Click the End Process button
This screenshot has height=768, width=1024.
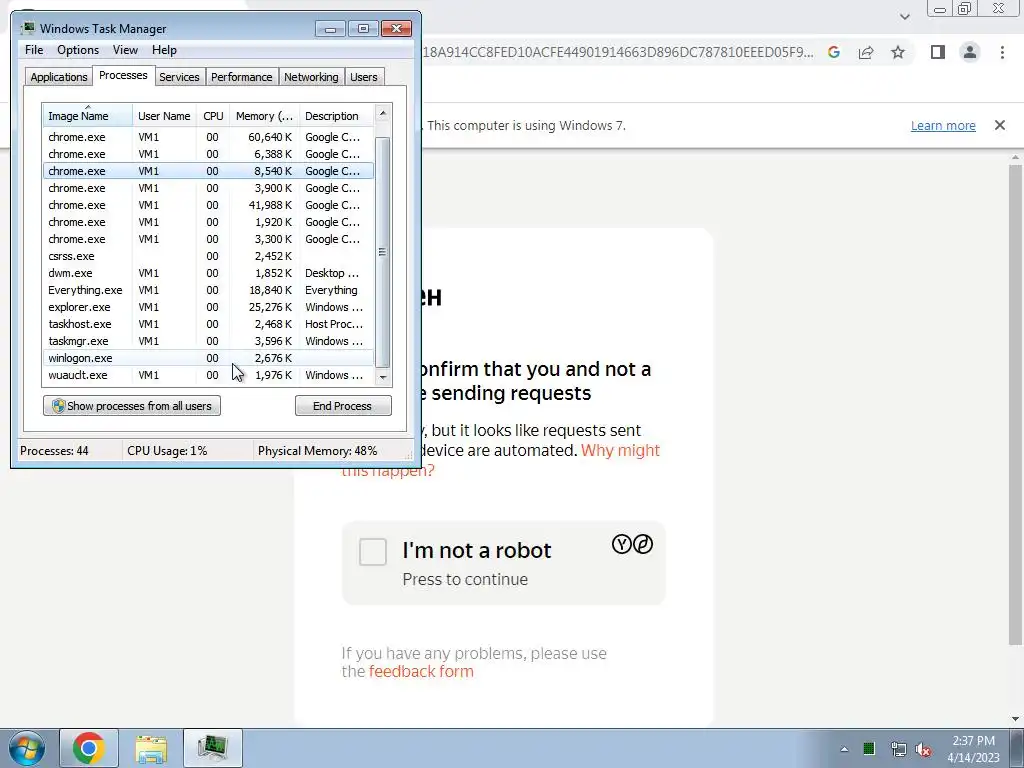point(343,406)
